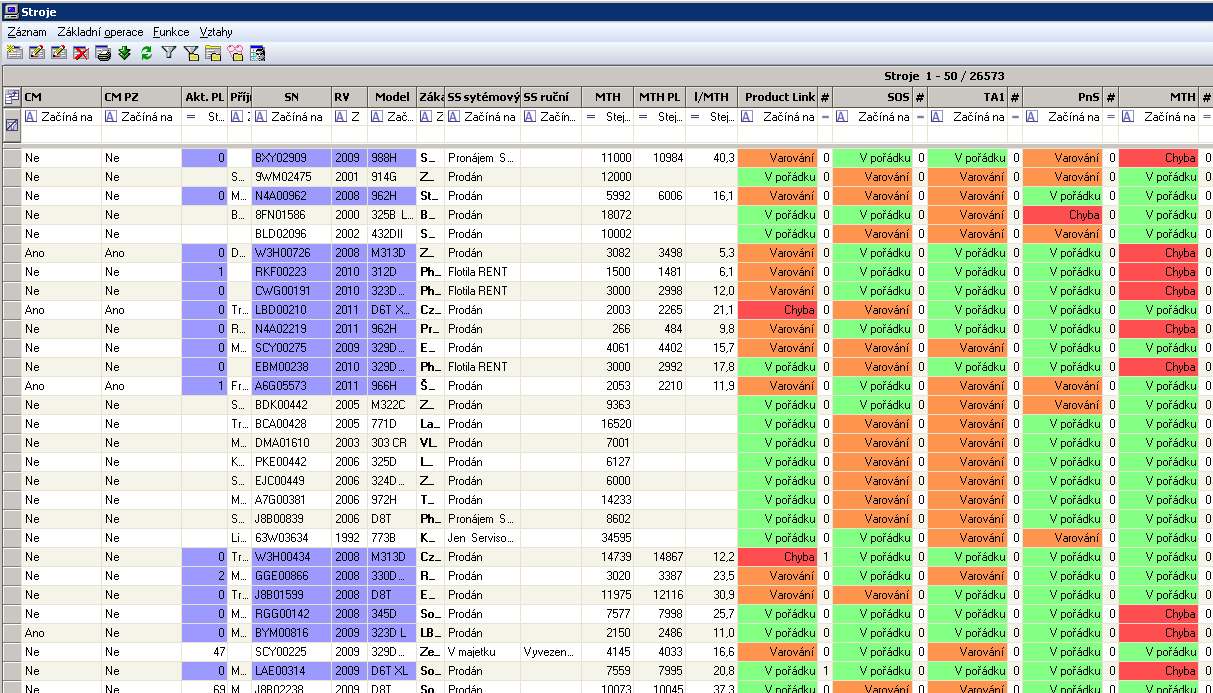Click the print toolbar icon
This screenshot has width=1213, height=693.
pos(102,53)
